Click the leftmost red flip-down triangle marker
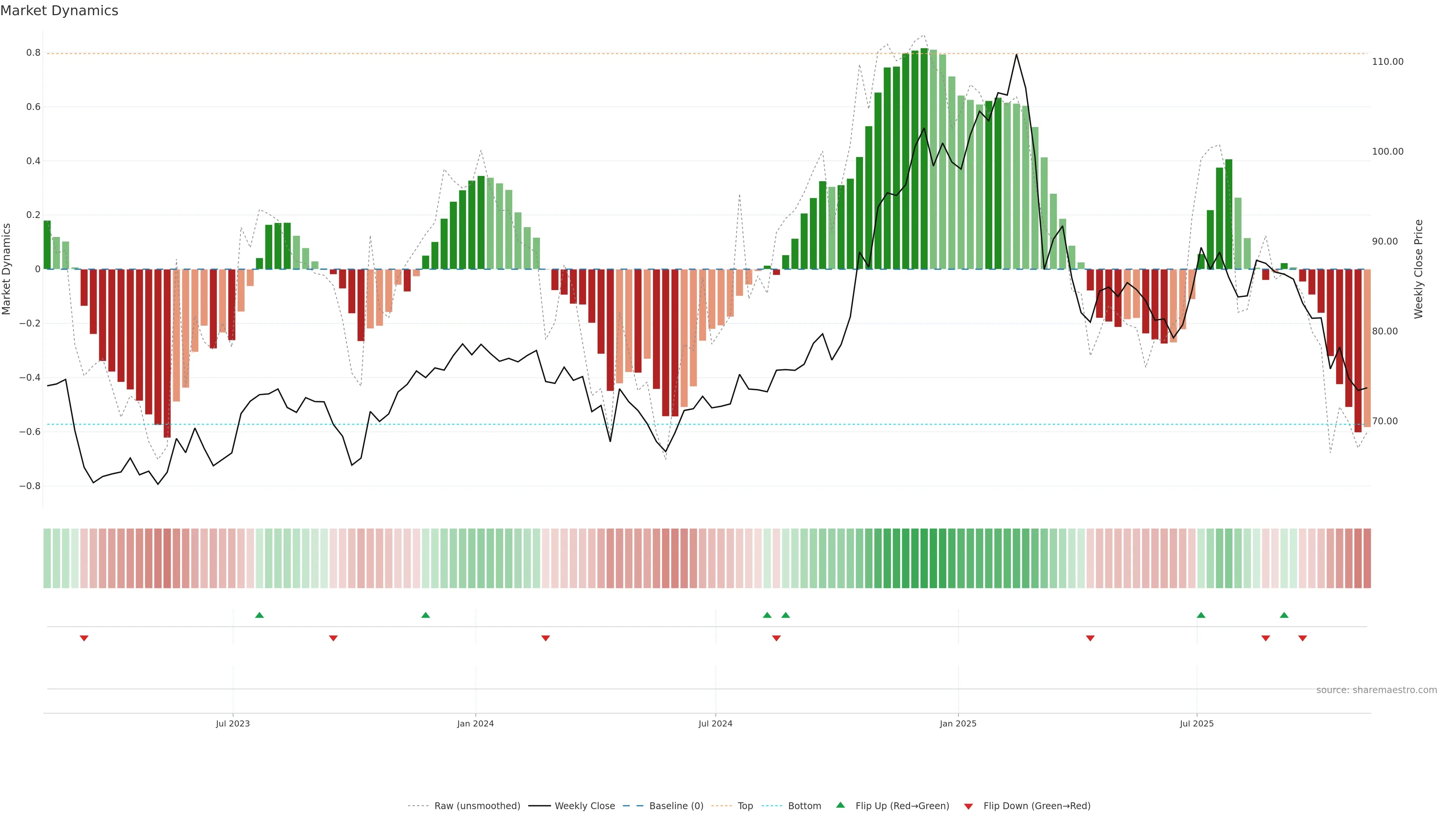 click(84, 638)
